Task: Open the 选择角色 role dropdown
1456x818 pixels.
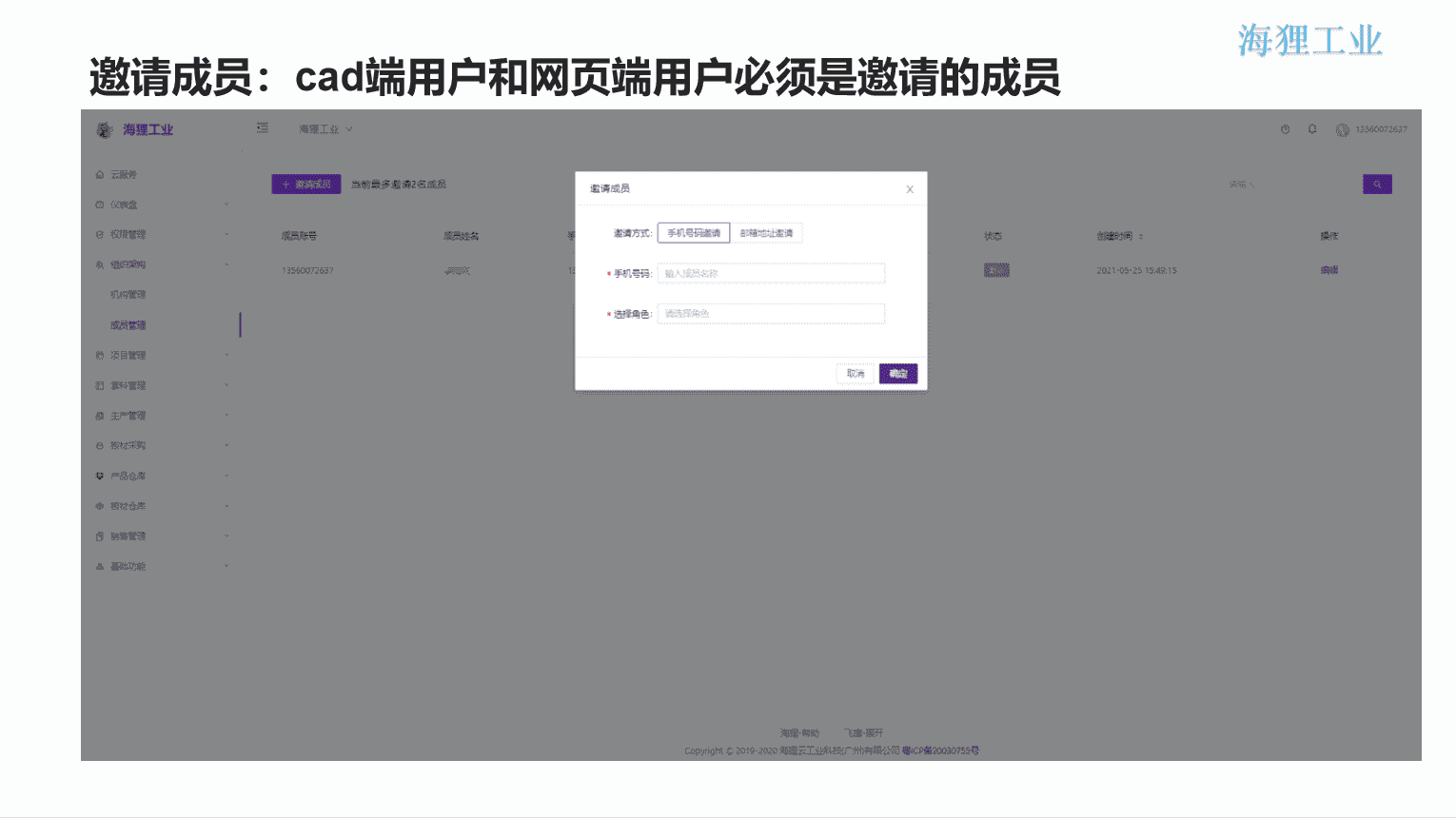Action: (x=771, y=314)
